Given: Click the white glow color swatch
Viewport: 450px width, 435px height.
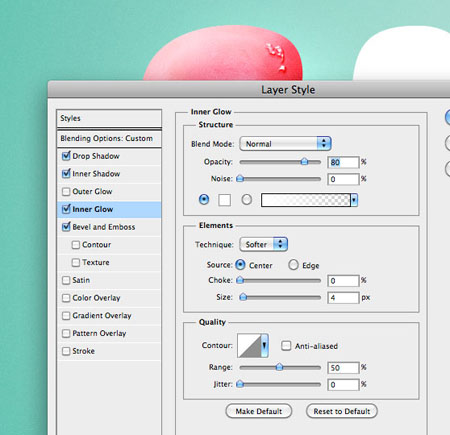Looking at the screenshot, I should coord(224,200).
